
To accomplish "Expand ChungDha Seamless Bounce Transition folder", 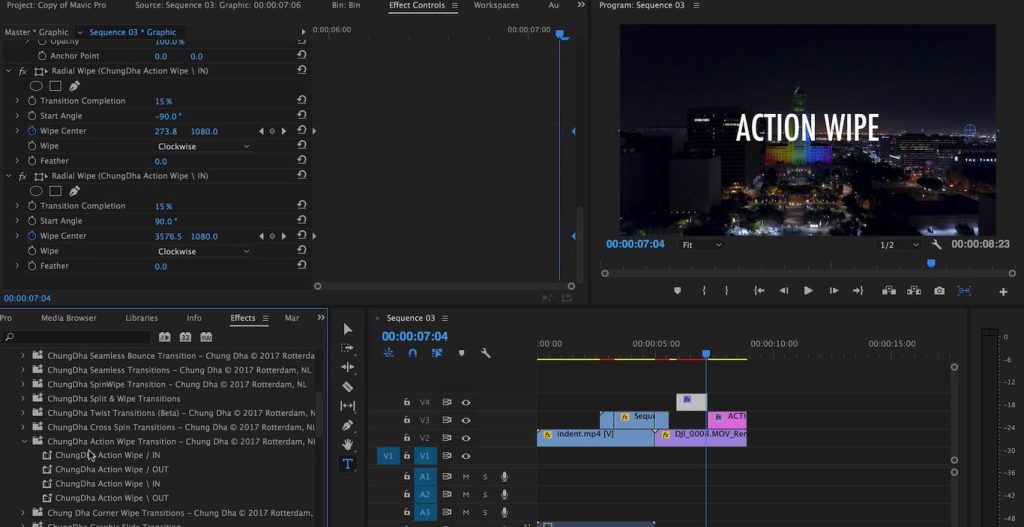I will pos(23,356).
